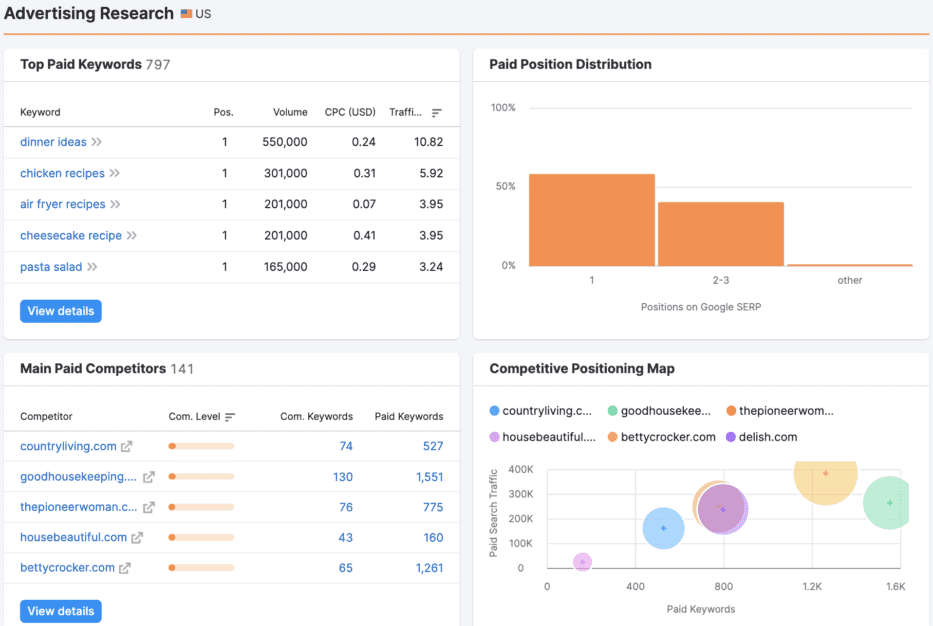Screen dimensions: 933x626
Task: Open thepioneerwoman external link icon
Action: click(x=149, y=507)
